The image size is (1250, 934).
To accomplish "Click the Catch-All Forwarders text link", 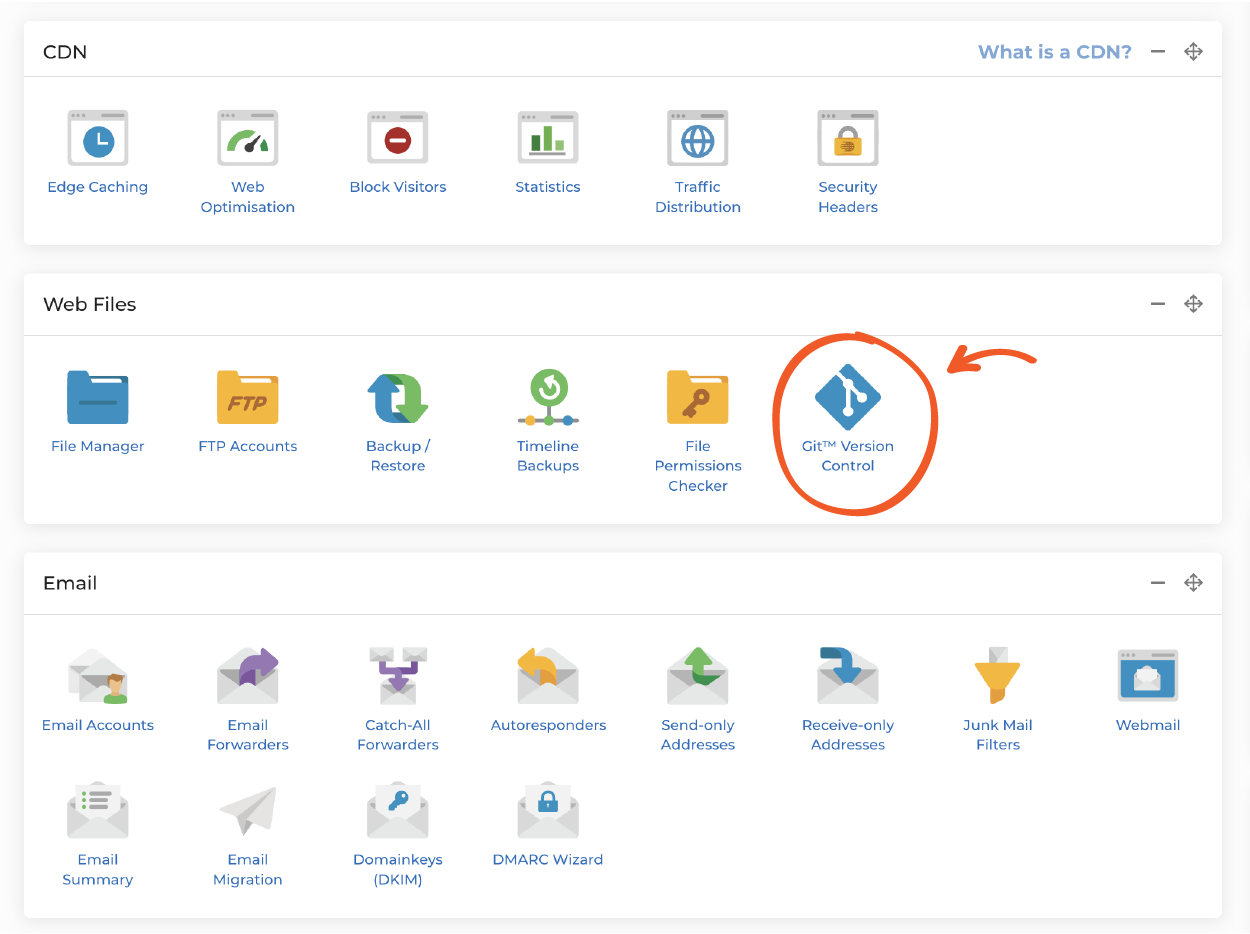I will click(x=398, y=735).
